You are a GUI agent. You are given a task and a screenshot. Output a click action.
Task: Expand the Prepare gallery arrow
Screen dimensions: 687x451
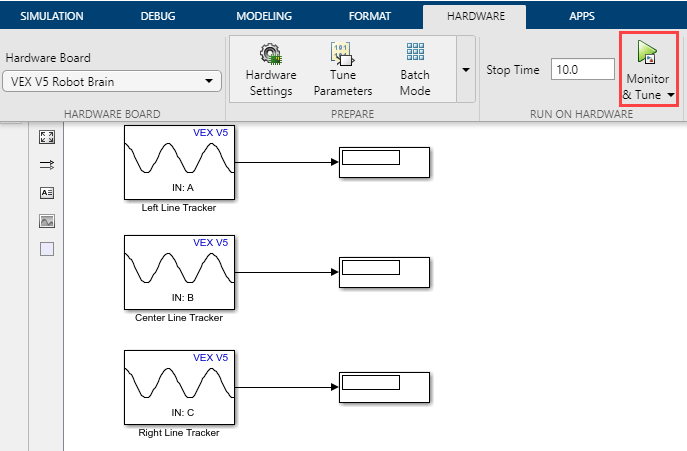click(x=466, y=69)
